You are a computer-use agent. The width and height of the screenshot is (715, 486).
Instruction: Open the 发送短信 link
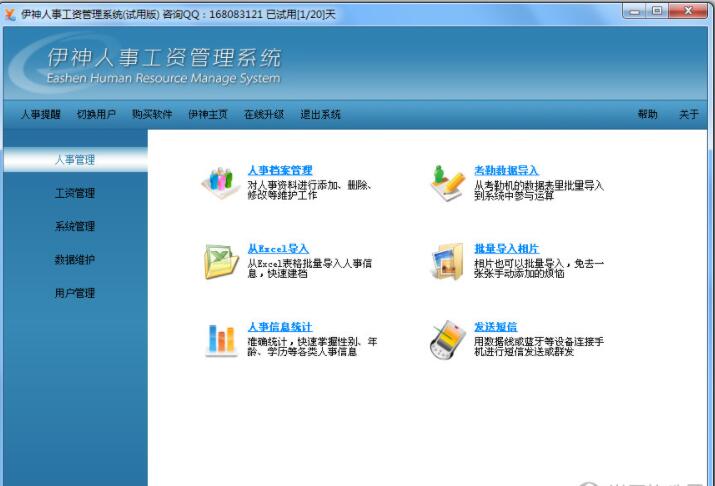496,327
